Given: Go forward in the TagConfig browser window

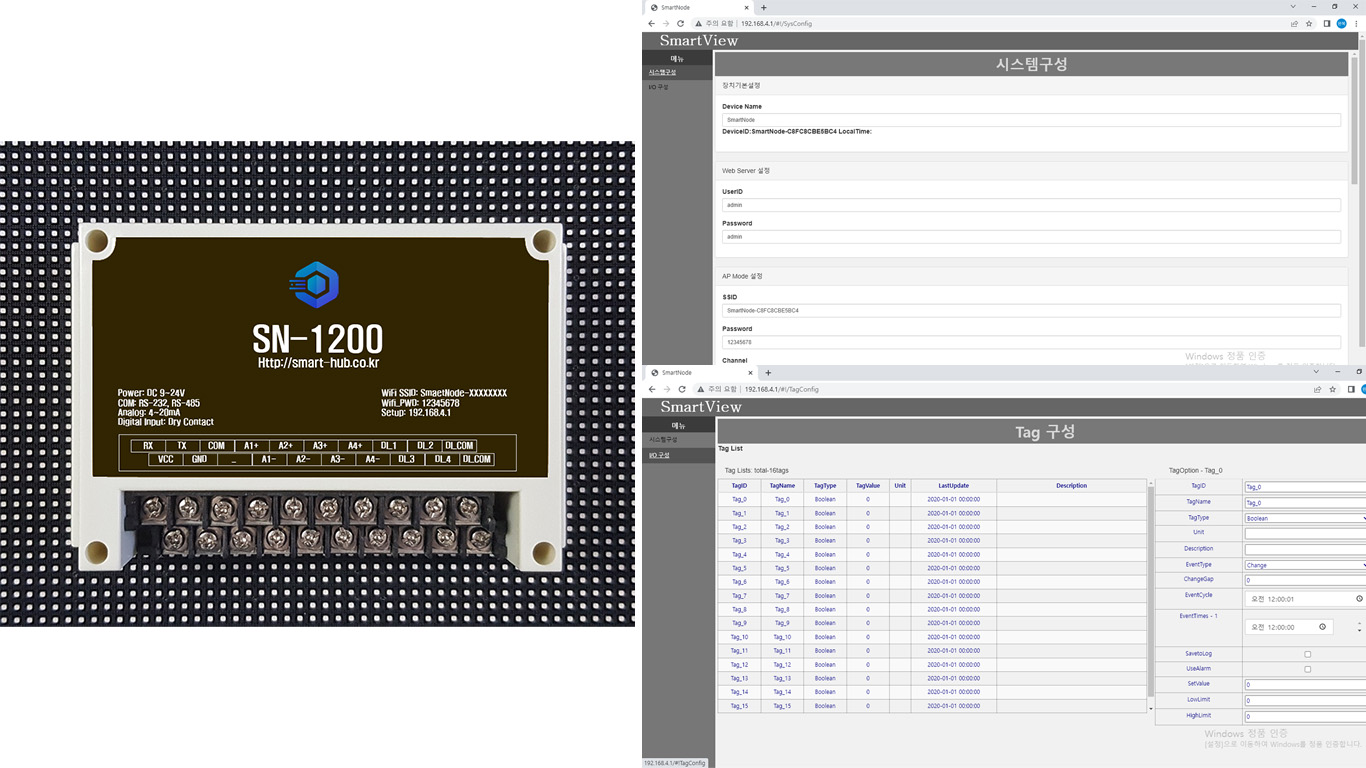Looking at the screenshot, I should tap(667, 389).
